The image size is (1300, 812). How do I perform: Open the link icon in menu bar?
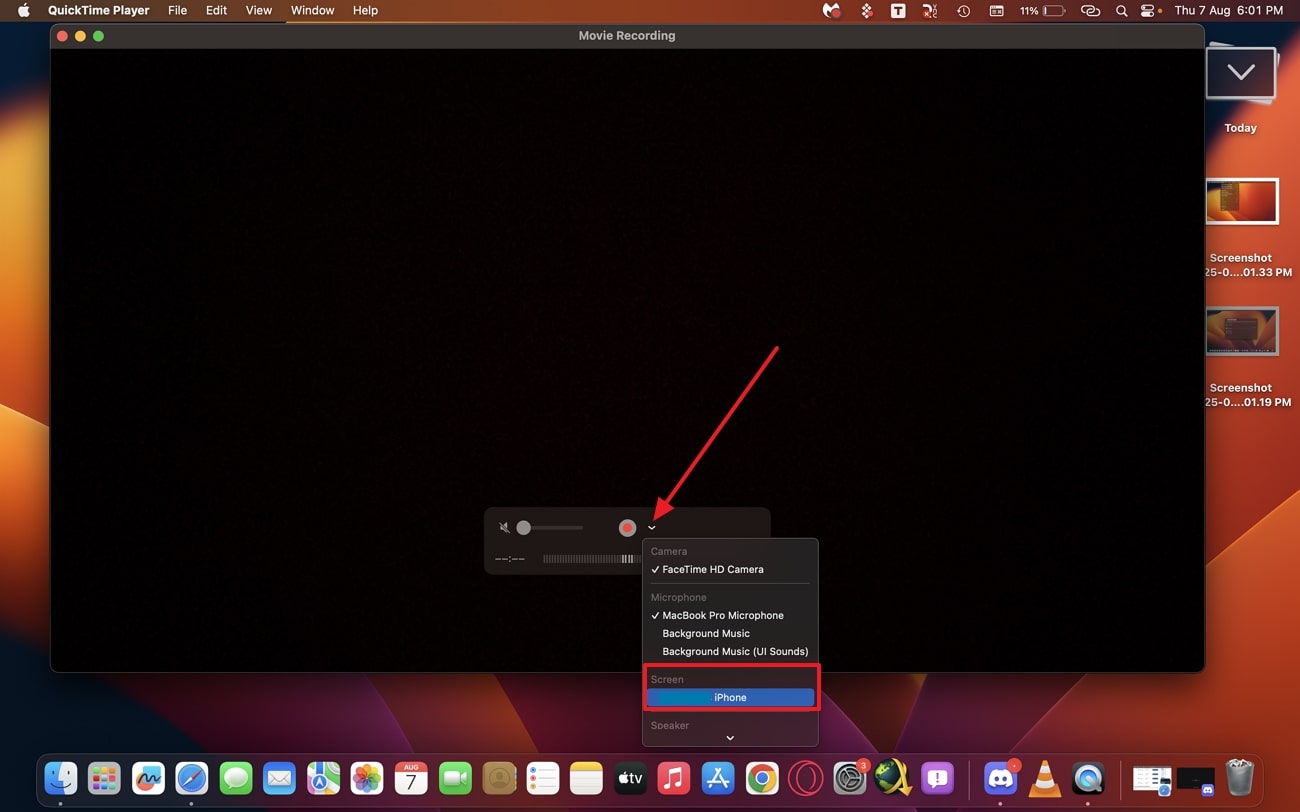pyautogui.click(x=1090, y=10)
